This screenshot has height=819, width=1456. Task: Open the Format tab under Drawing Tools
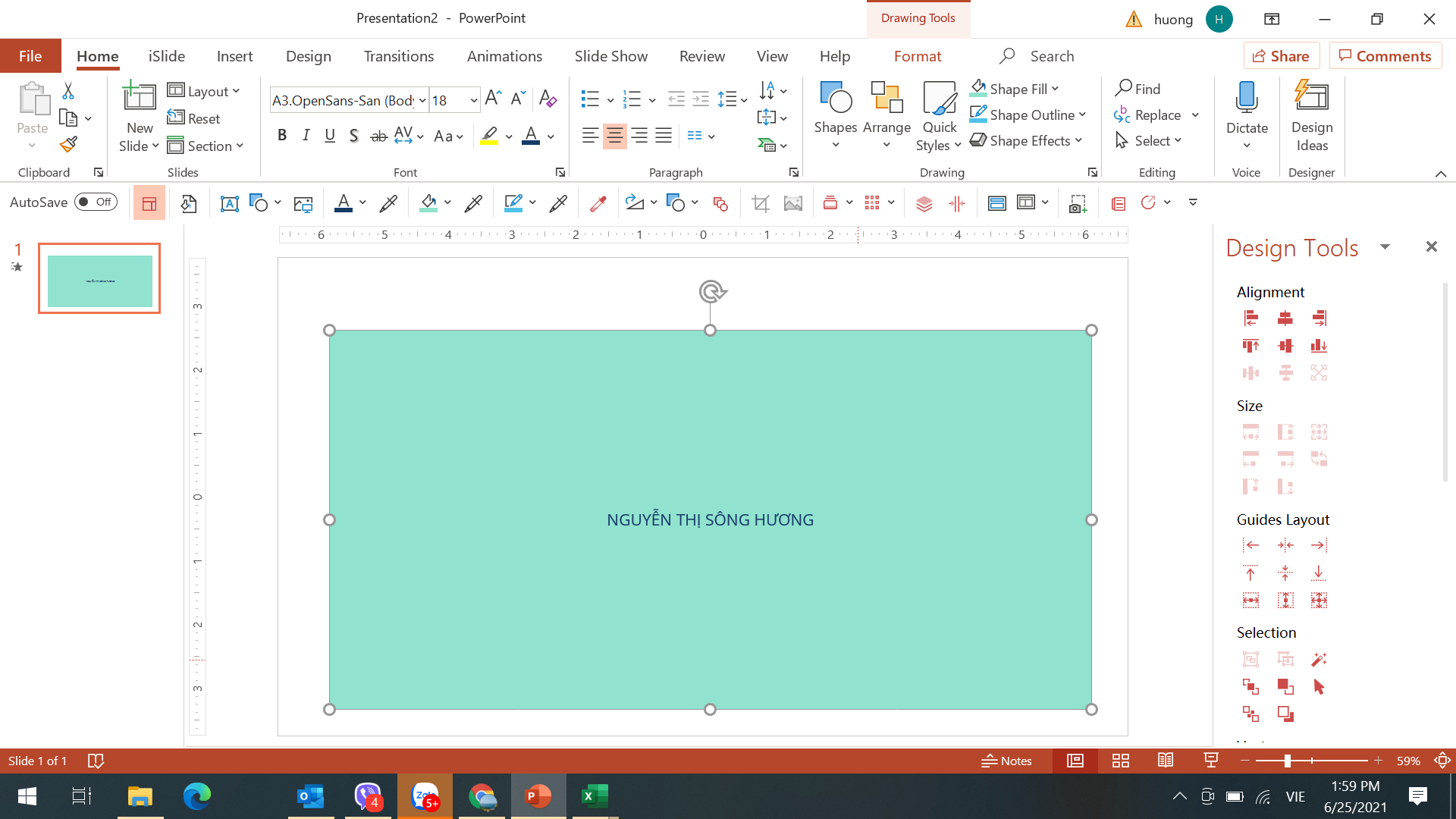pyautogui.click(x=918, y=56)
